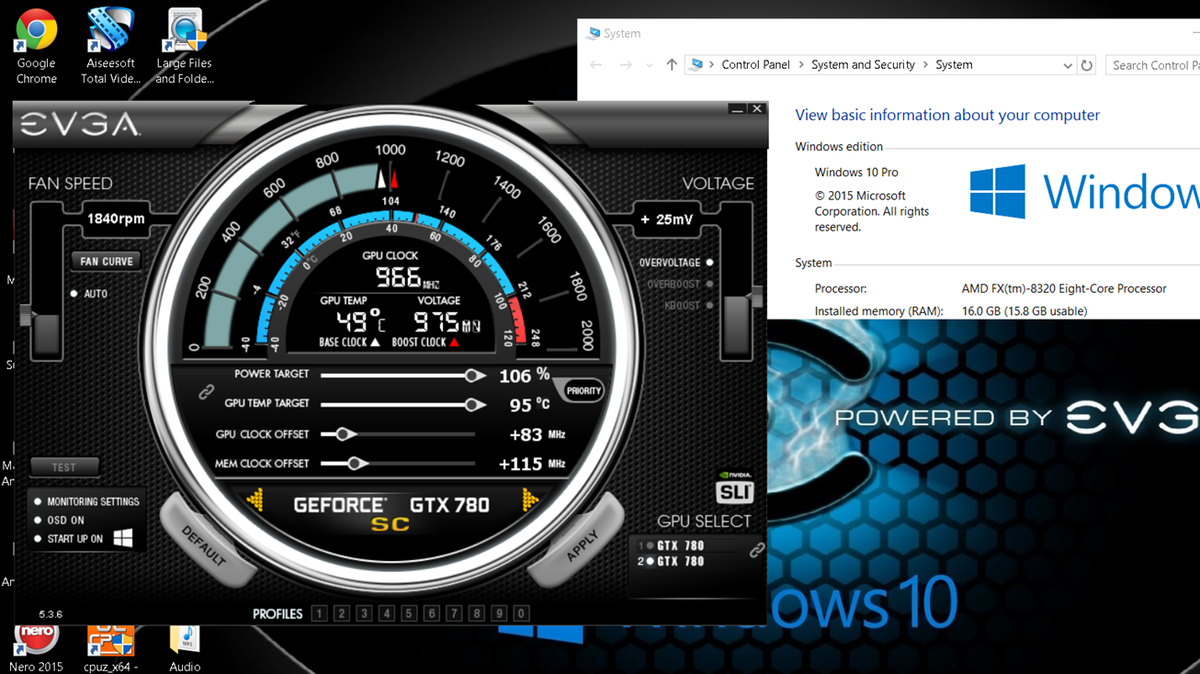This screenshot has width=1200, height=674.
Task: Click the Priority button
Action: point(583,391)
